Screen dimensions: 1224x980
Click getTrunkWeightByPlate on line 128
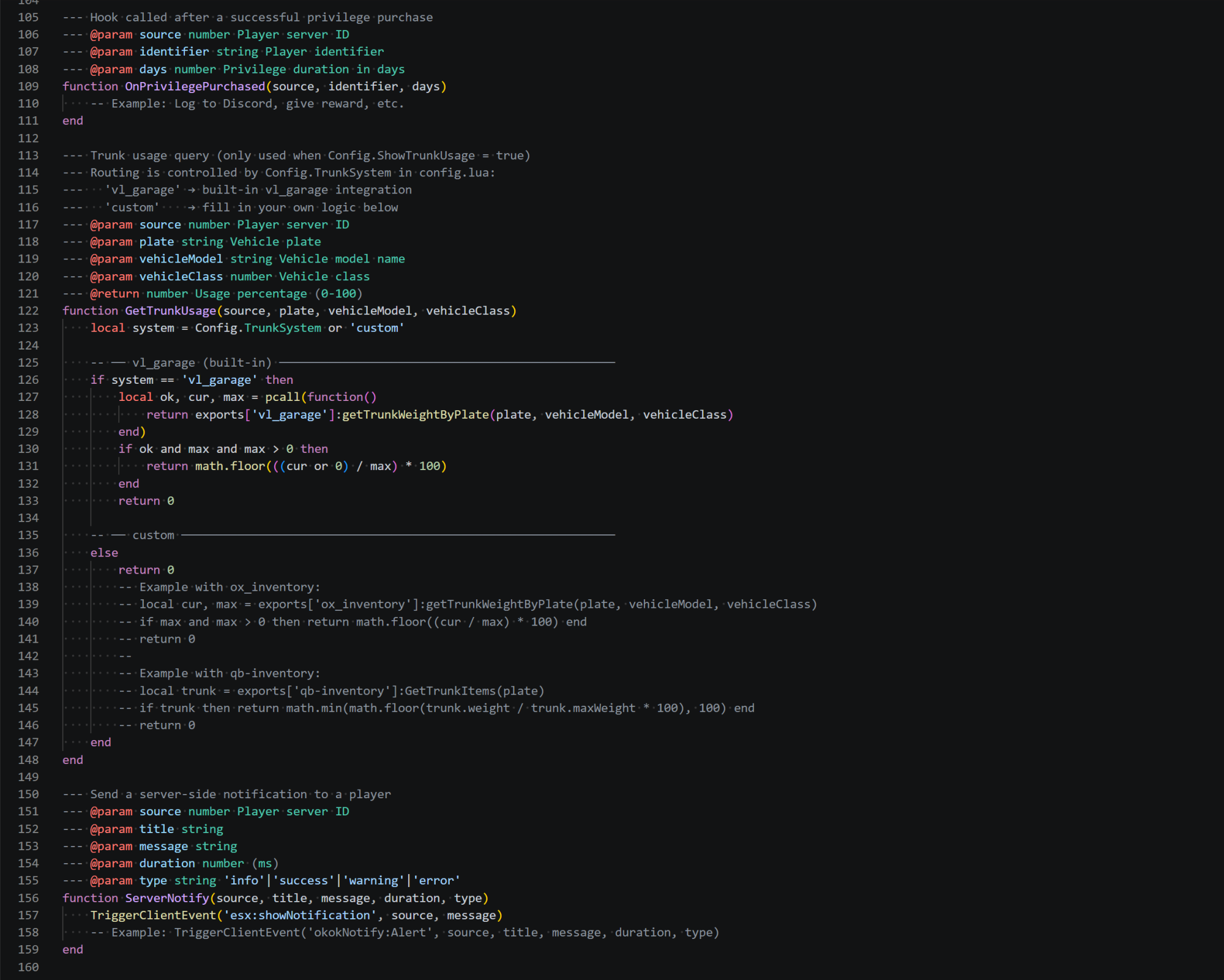click(415, 415)
